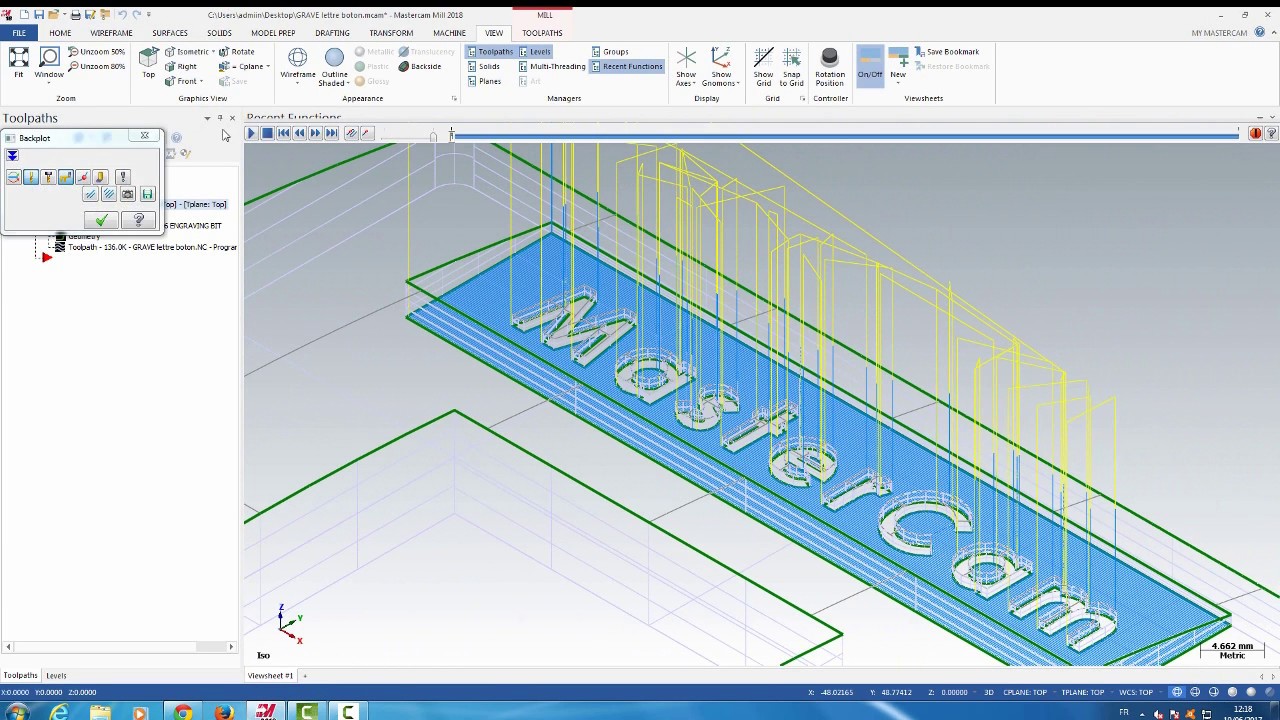This screenshot has width=1280, height=720.
Task: Toggle the Recent Functions manager
Action: (627, 66)
